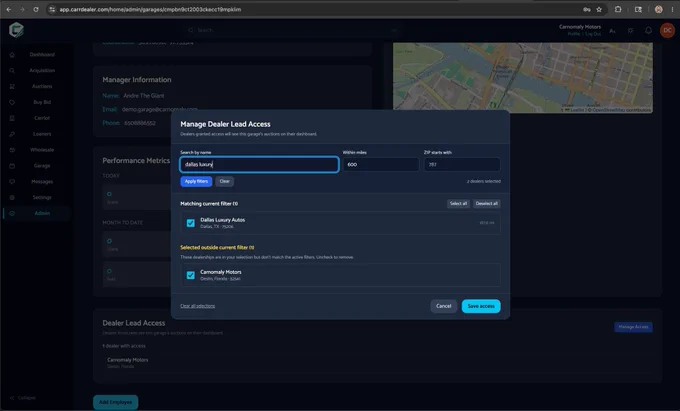Open the browser side panel icon
680x411 pixels.
[638, 9]
